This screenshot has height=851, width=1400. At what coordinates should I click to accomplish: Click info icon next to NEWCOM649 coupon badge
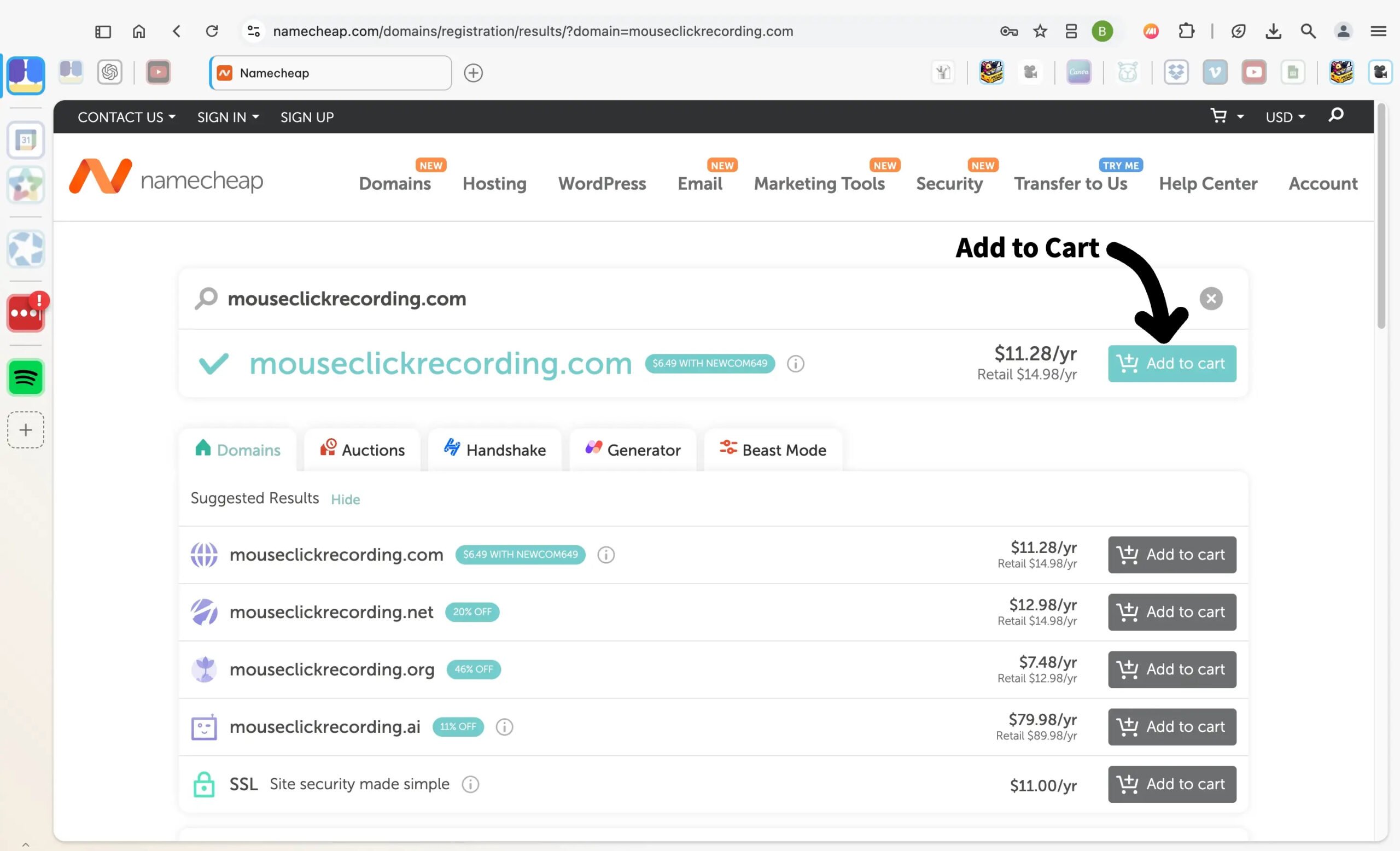796,364
